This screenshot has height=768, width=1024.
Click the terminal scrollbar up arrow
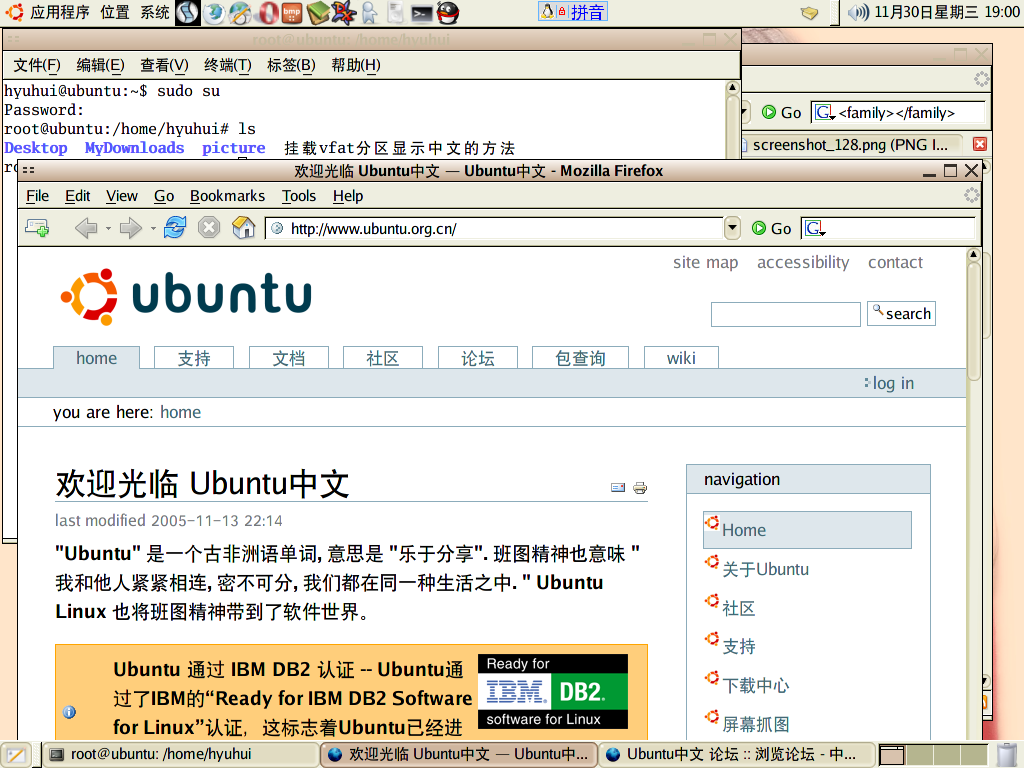[x=733, y=87]
